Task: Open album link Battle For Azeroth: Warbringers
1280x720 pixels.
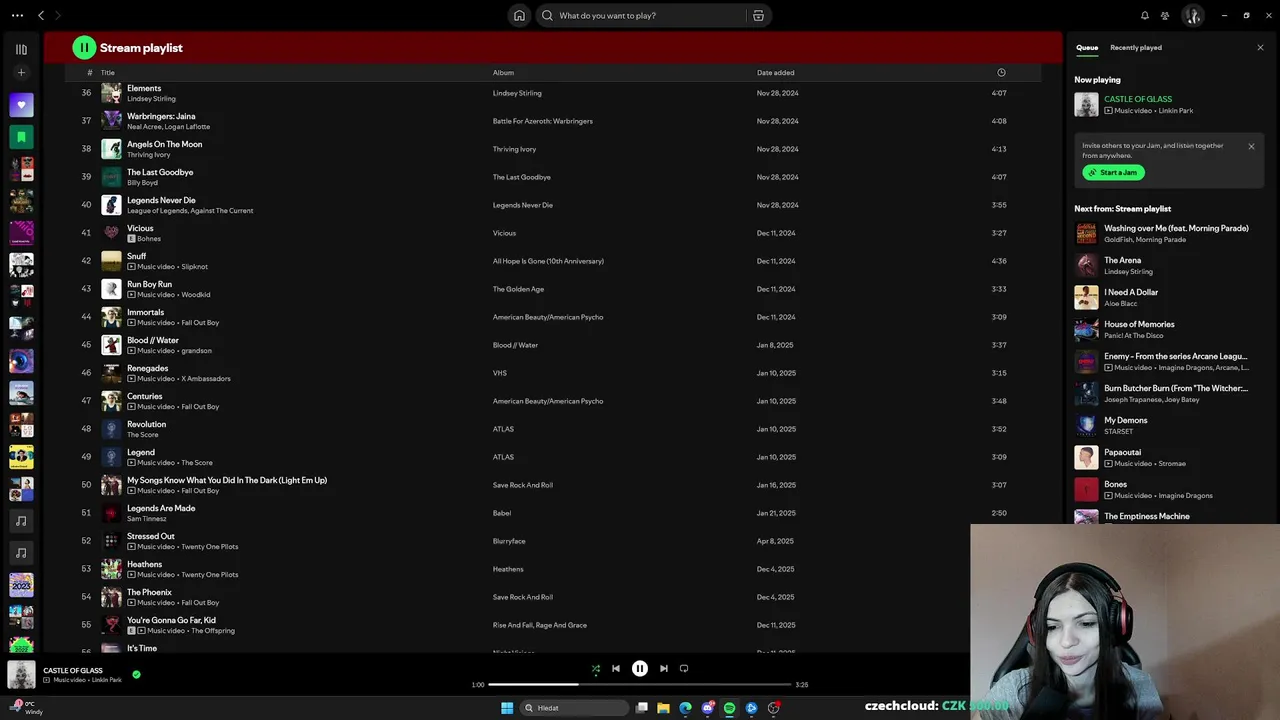Action: 543,121
